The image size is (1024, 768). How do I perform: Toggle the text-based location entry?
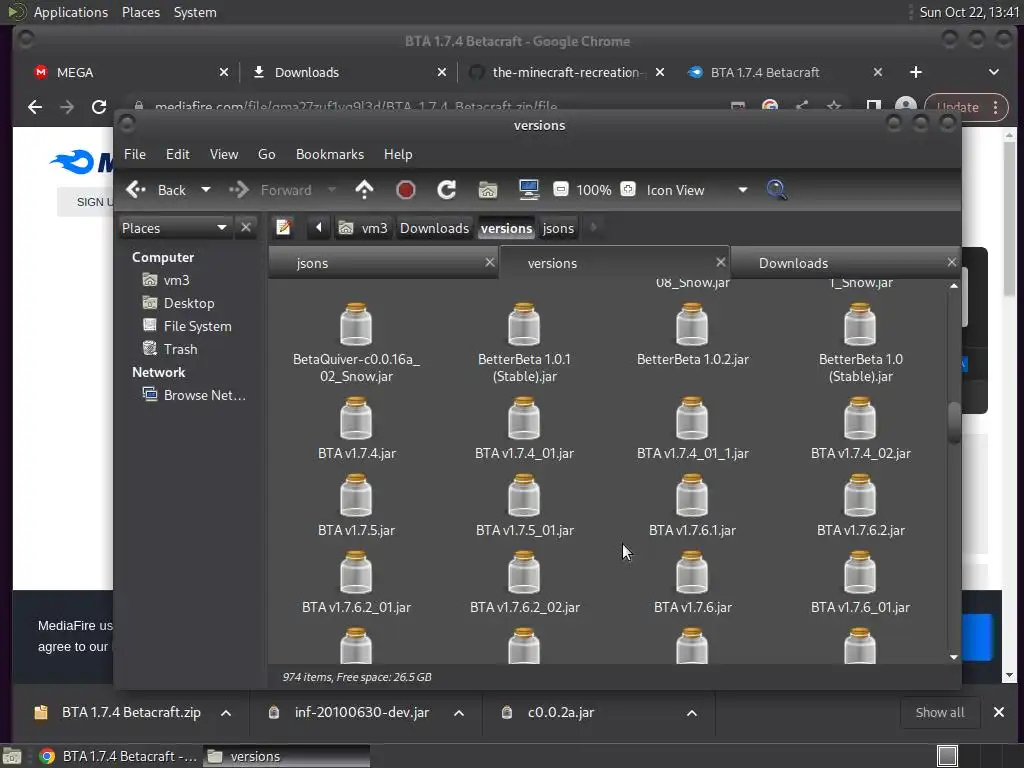(284, 228)
